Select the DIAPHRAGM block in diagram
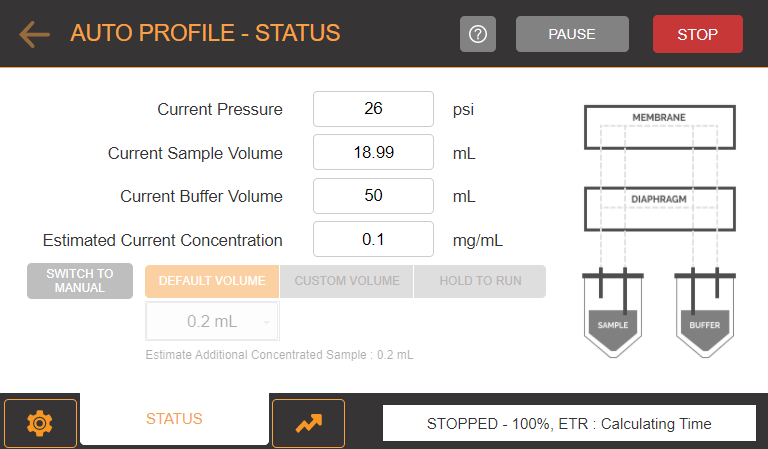The height and width of the screenshot is (449, 768). click(659, 209)
